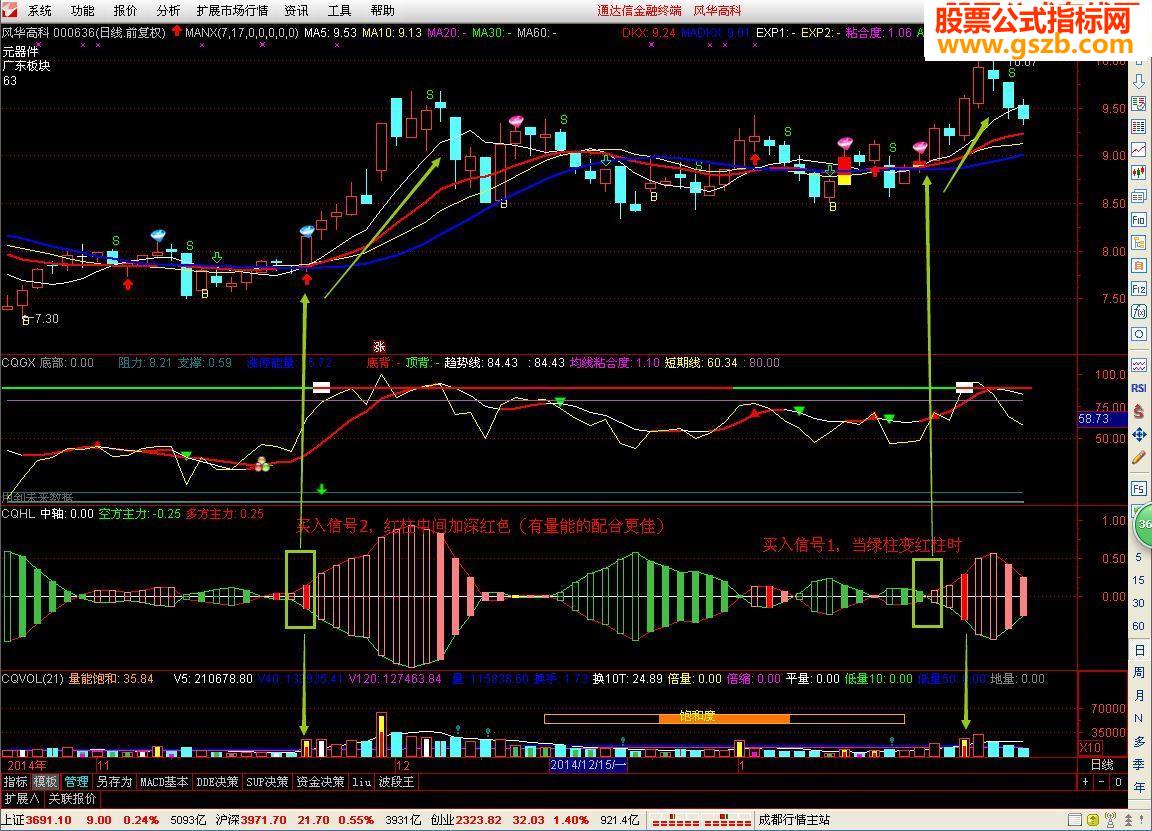Open the 资讯 menu
The width and height of the screenshot is (1152, 831).
(x=296, y=11)
